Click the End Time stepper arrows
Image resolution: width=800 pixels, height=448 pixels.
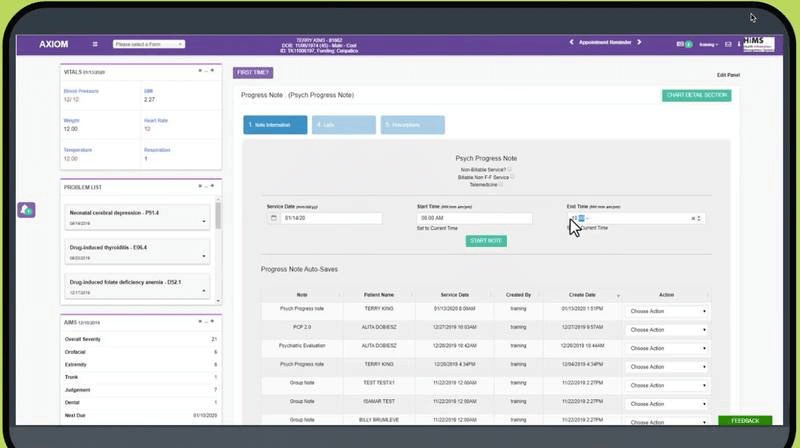[700, 218]
